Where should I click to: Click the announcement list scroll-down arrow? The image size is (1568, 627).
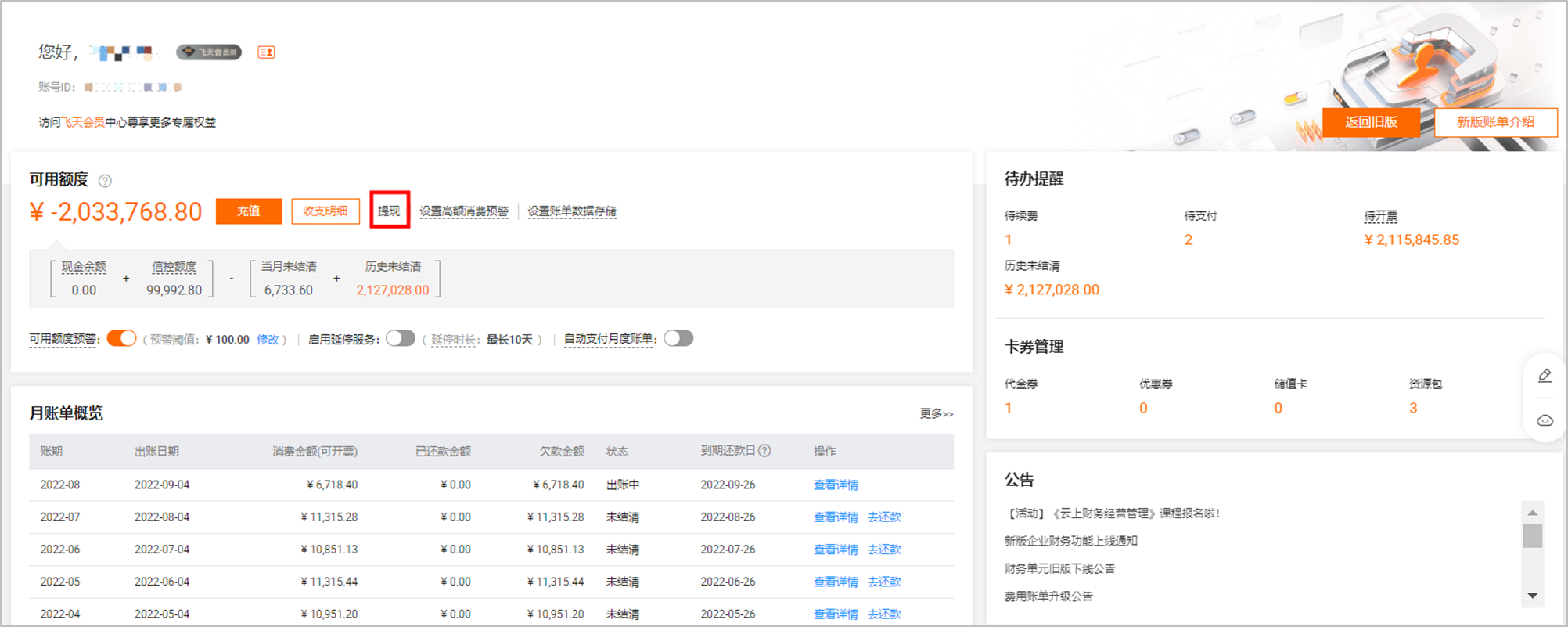pos(1533,596)
